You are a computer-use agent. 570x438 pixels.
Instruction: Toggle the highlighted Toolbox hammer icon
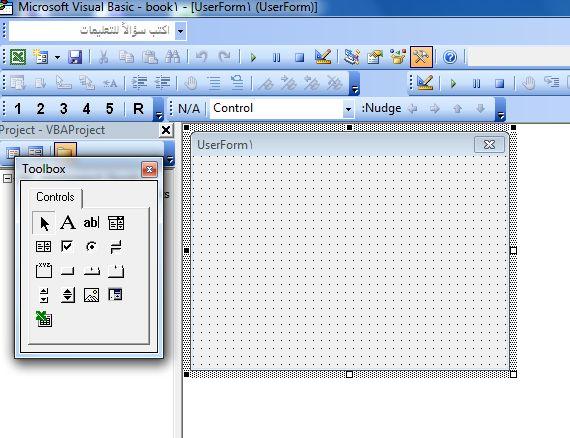421,57
